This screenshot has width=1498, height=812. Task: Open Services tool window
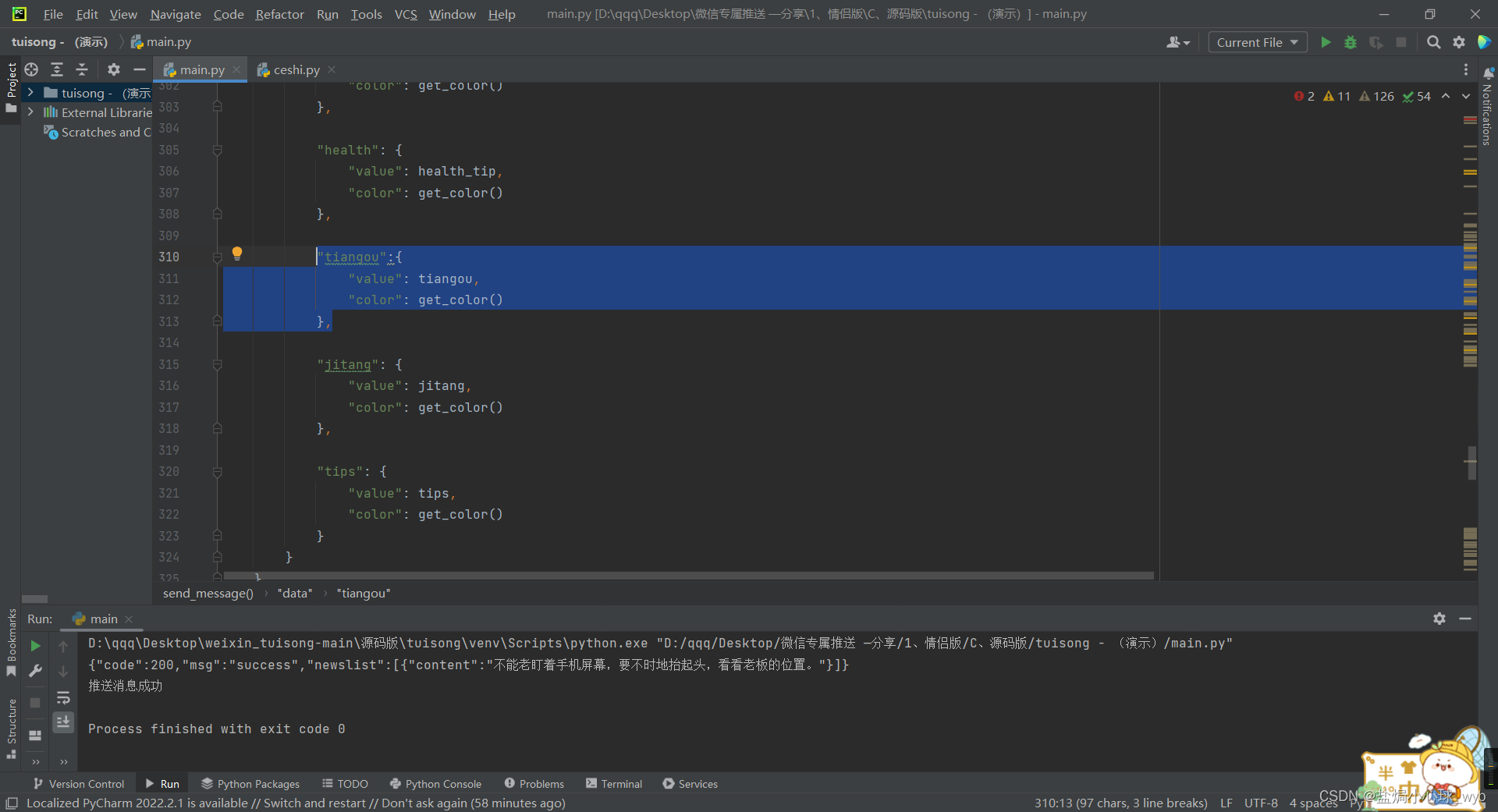point(690,783)
